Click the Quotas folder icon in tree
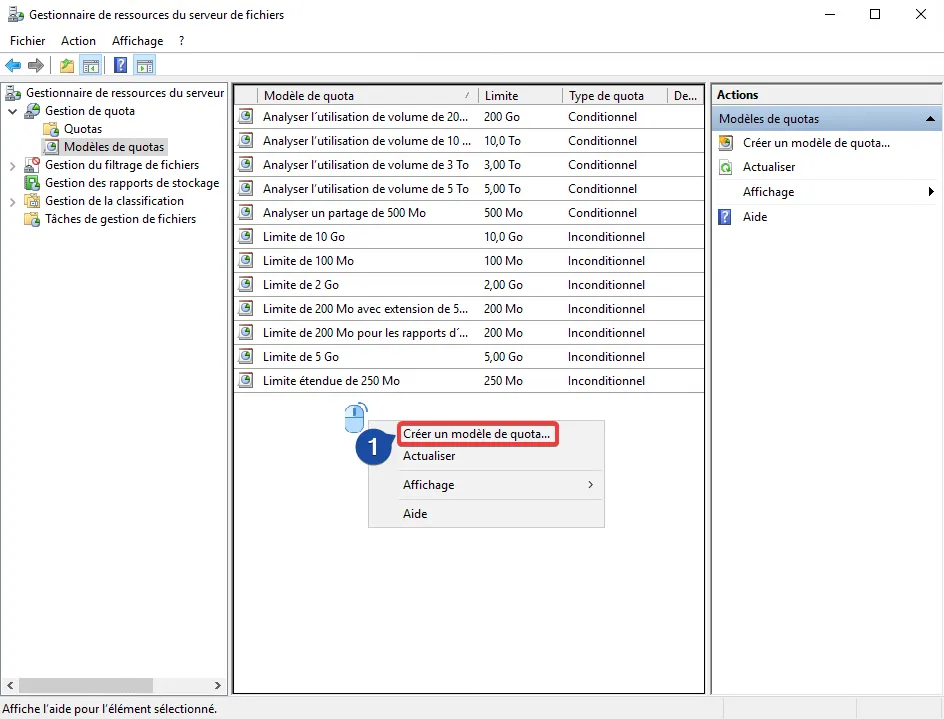Viewport: 944px width, 719px height. pyautogui.click(x=51, y=129)
